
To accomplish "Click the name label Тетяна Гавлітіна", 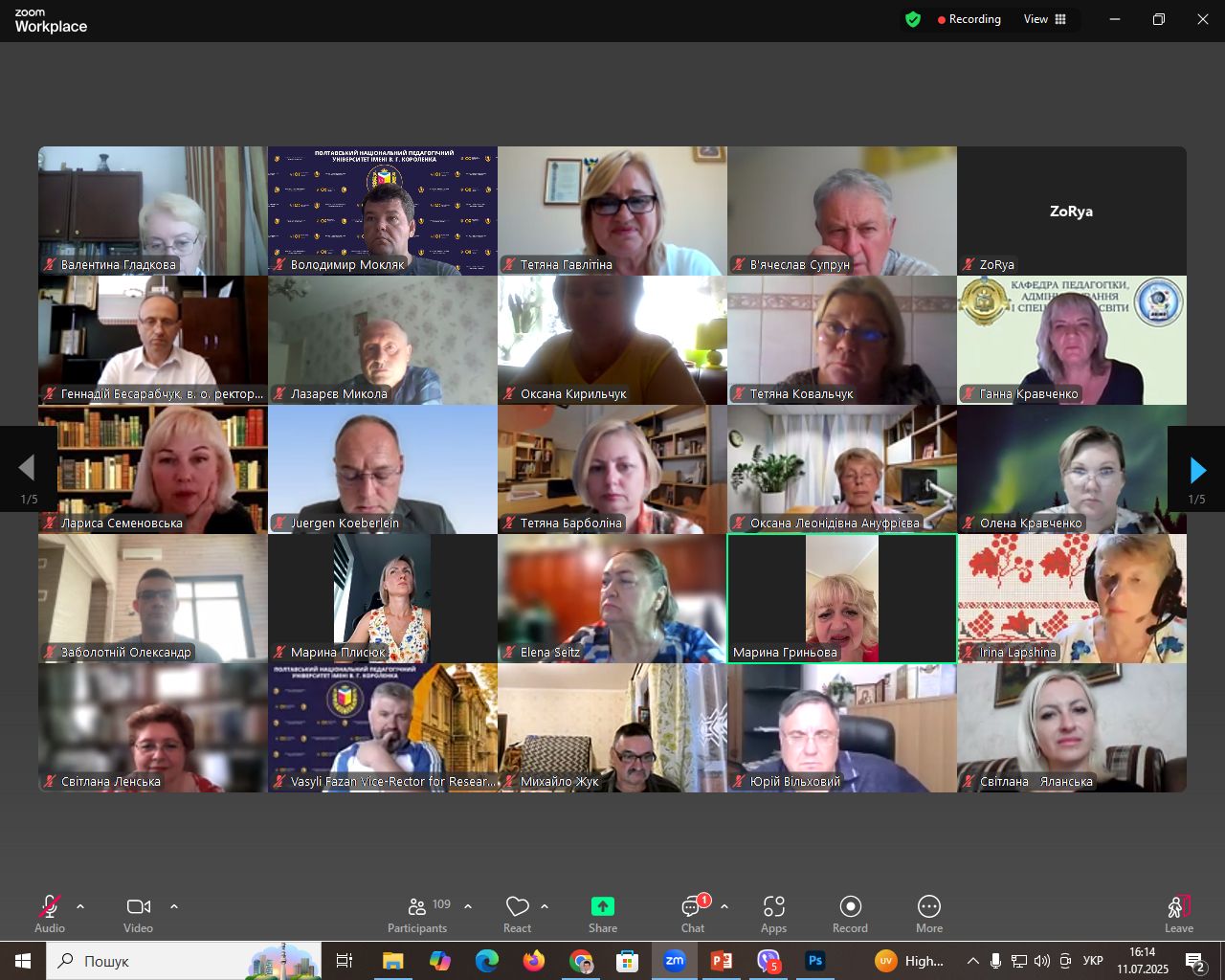I will pos(567,265).
